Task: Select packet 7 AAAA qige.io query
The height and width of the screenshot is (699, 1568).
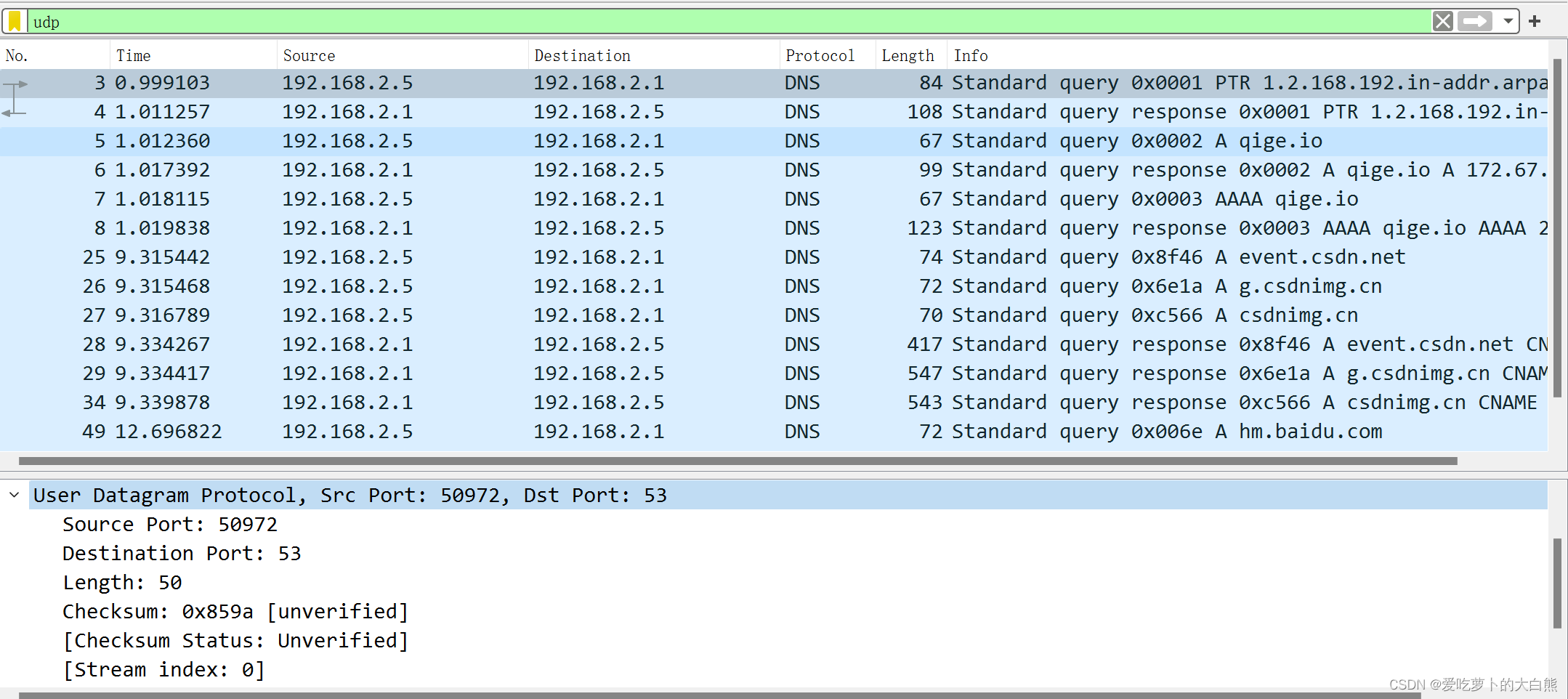Action: point(774,199)
